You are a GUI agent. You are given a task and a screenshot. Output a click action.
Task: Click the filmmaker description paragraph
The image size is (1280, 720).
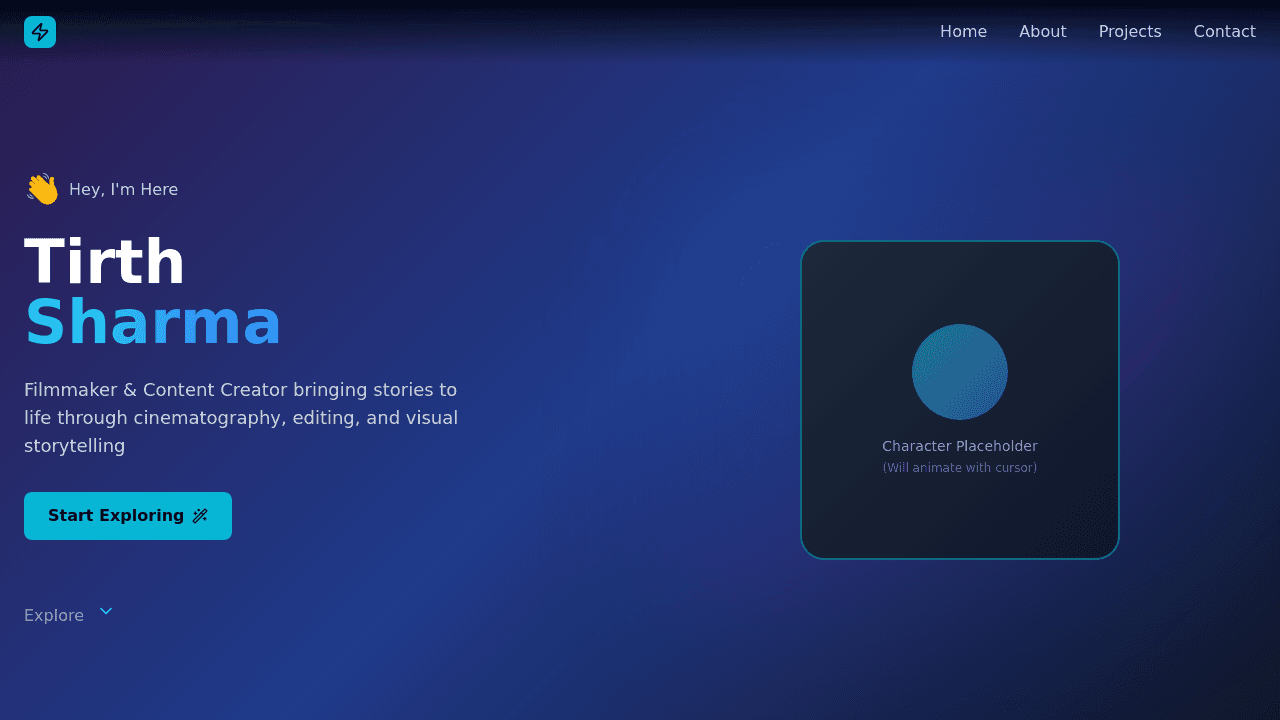click(x=241, y=417)
